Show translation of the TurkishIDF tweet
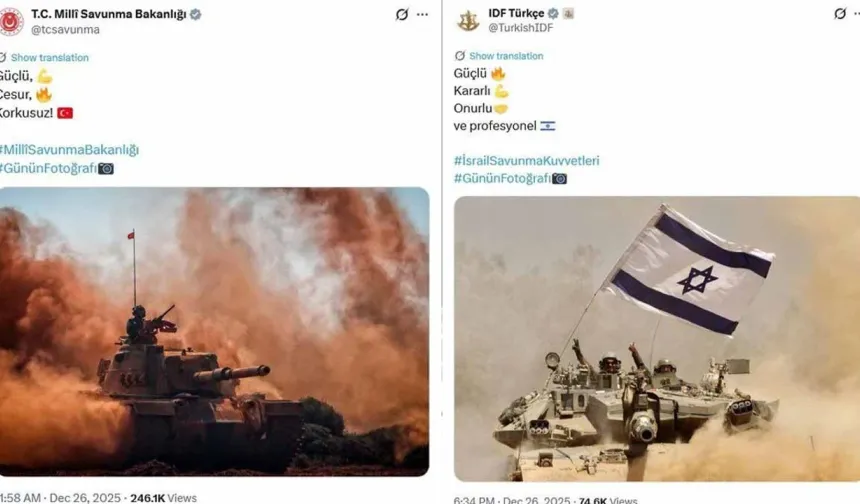This screenshot has width=860, height=504. (506, 56)
